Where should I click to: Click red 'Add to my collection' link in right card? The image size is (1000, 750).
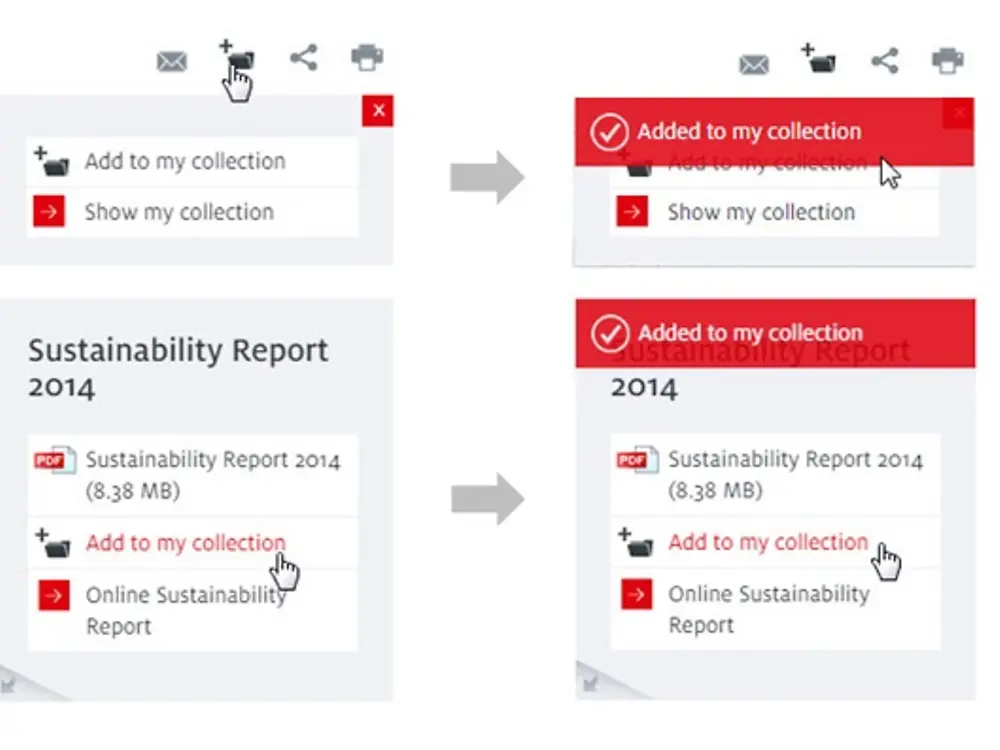point(768,542)
